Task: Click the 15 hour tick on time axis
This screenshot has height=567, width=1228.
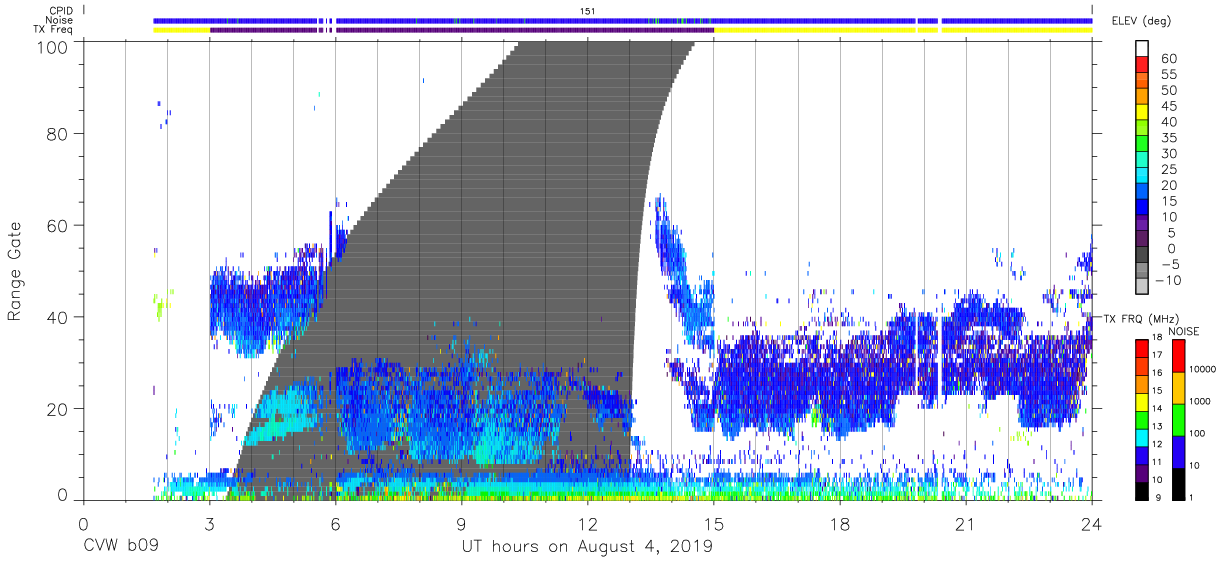Action: [x=713, y=524]
